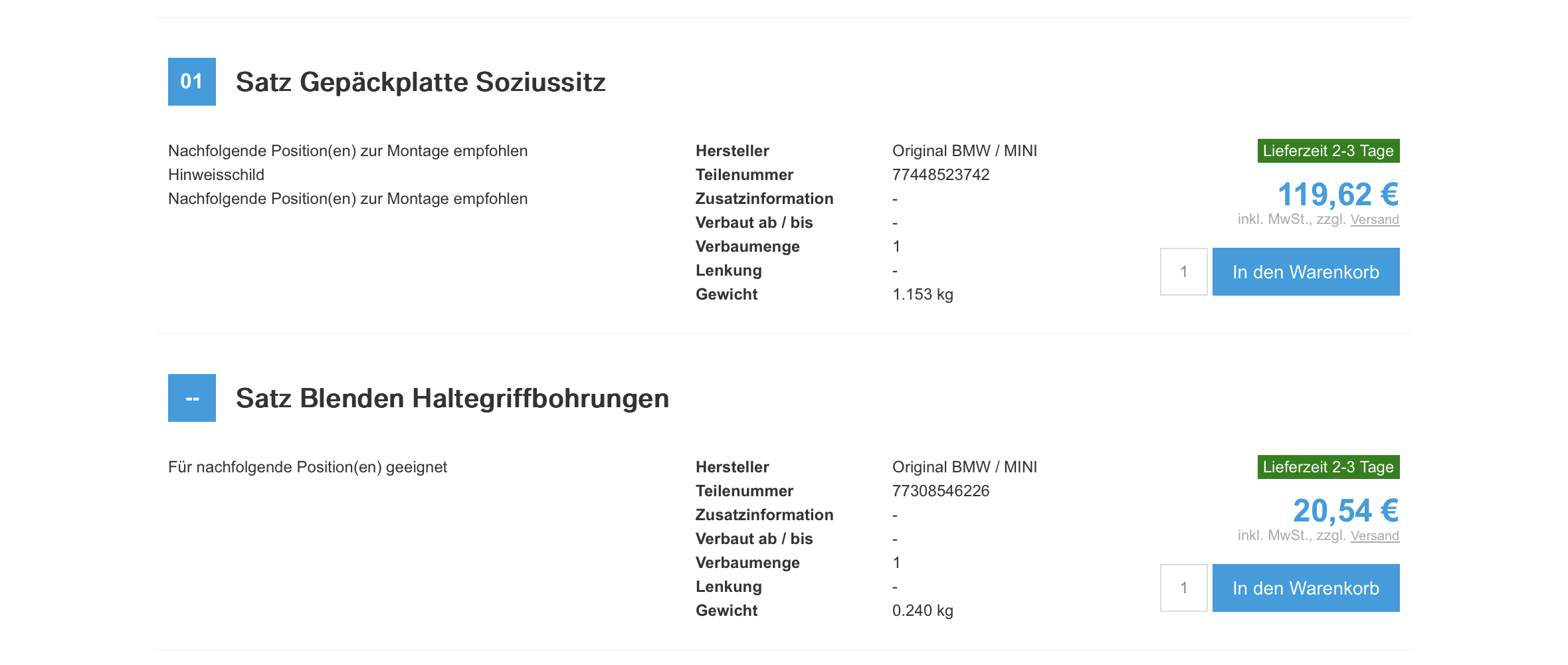Click part number 77308546226
Image resolution: width=1568 pixels, height=665 pixels.
[941, 491]
